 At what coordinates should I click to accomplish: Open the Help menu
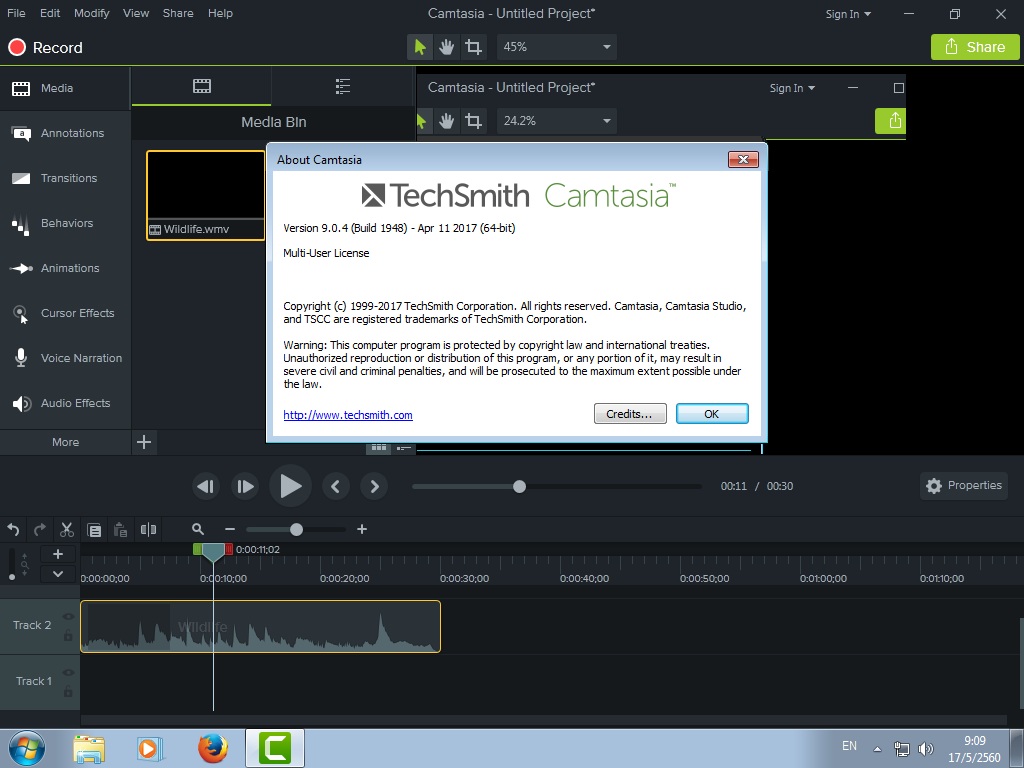click(x=220, y=13)
